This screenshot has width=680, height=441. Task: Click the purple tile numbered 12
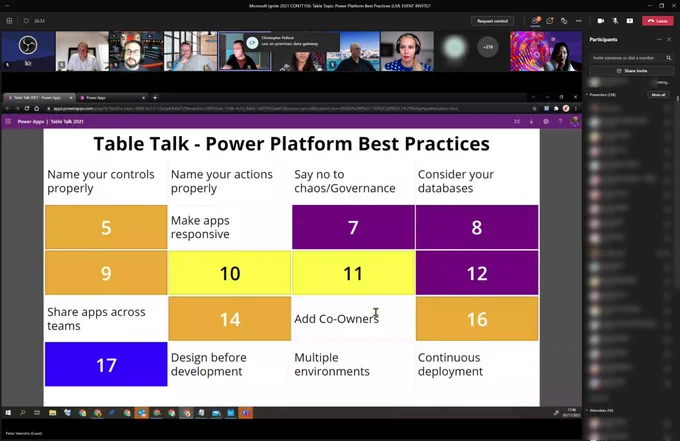477,273
